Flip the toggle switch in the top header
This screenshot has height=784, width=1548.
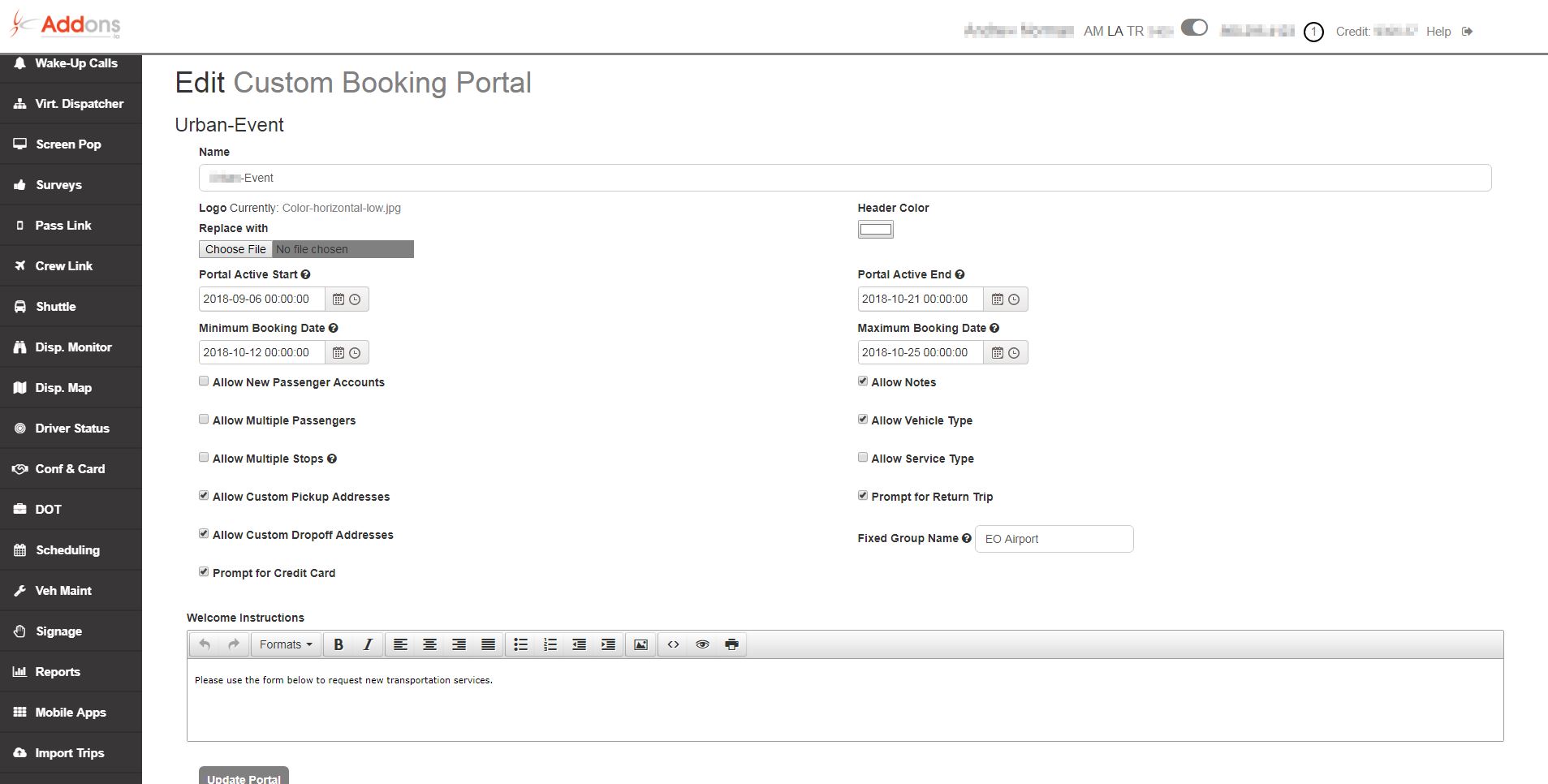click(x=1193, y=27)
